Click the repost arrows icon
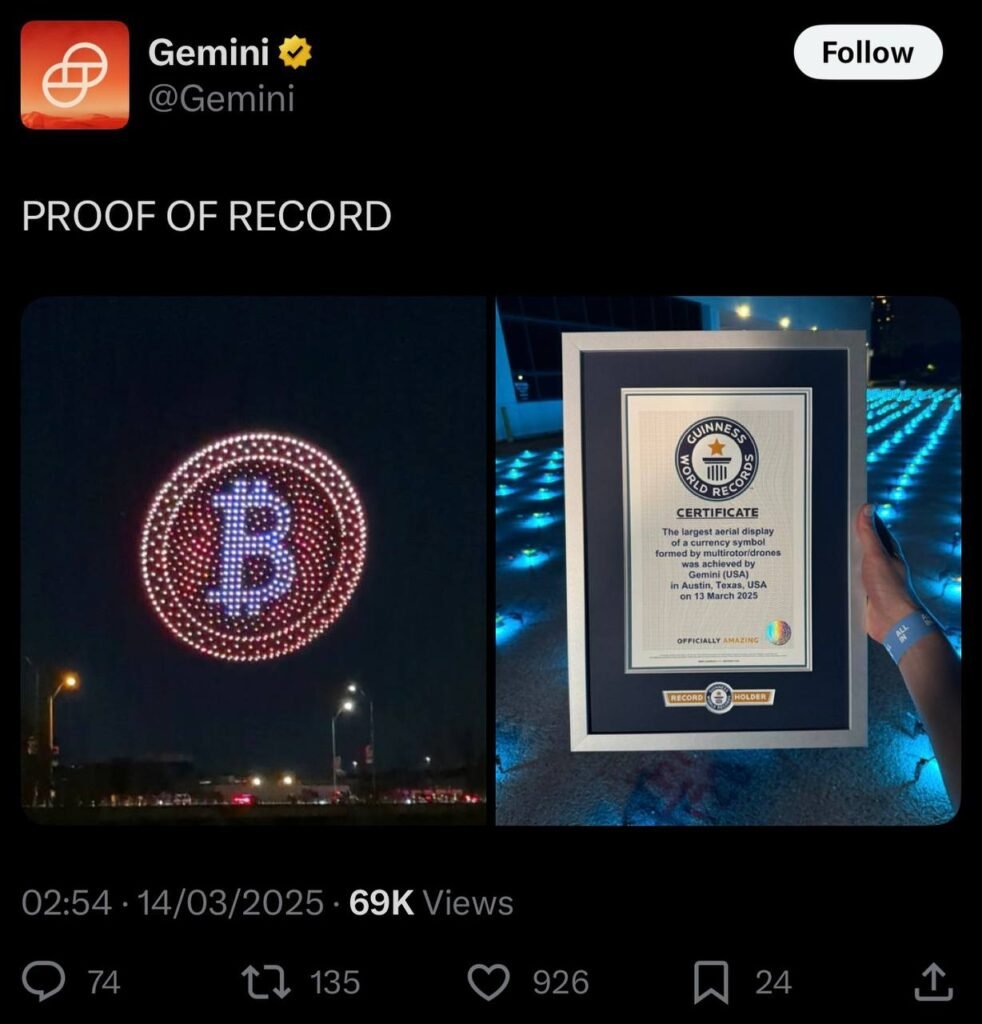The image size is (982, 1024). [266, 982]
